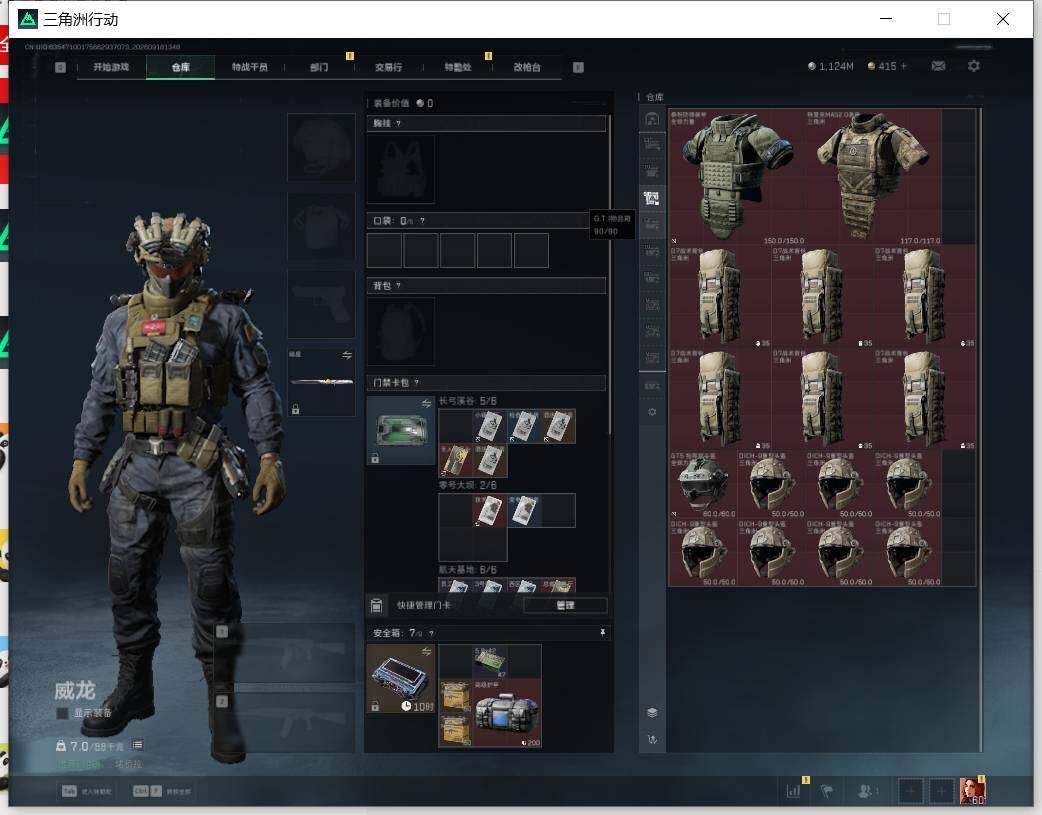Click the swap icon on the keycard case
The height and width of the screenshot is (815, 1042).
pos(426,404)
